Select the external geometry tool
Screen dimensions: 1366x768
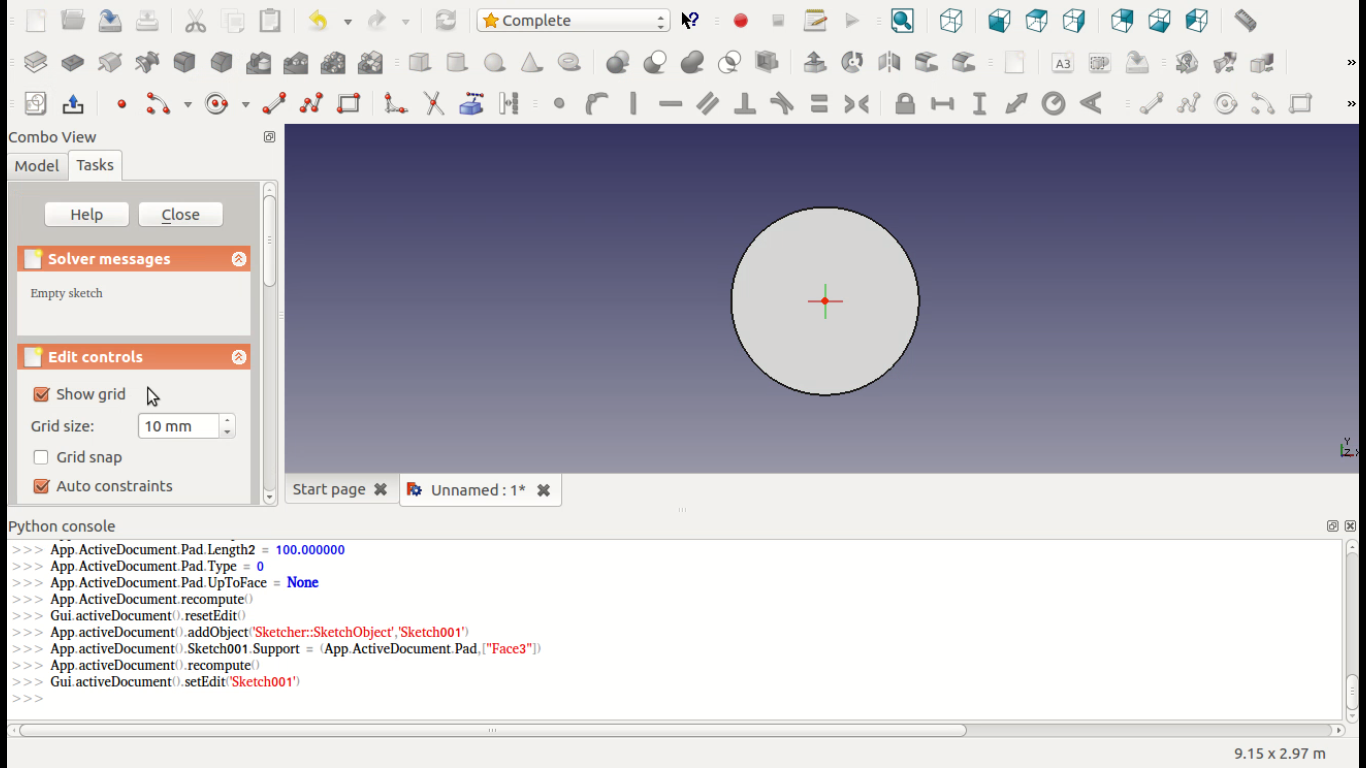[471, 104]
